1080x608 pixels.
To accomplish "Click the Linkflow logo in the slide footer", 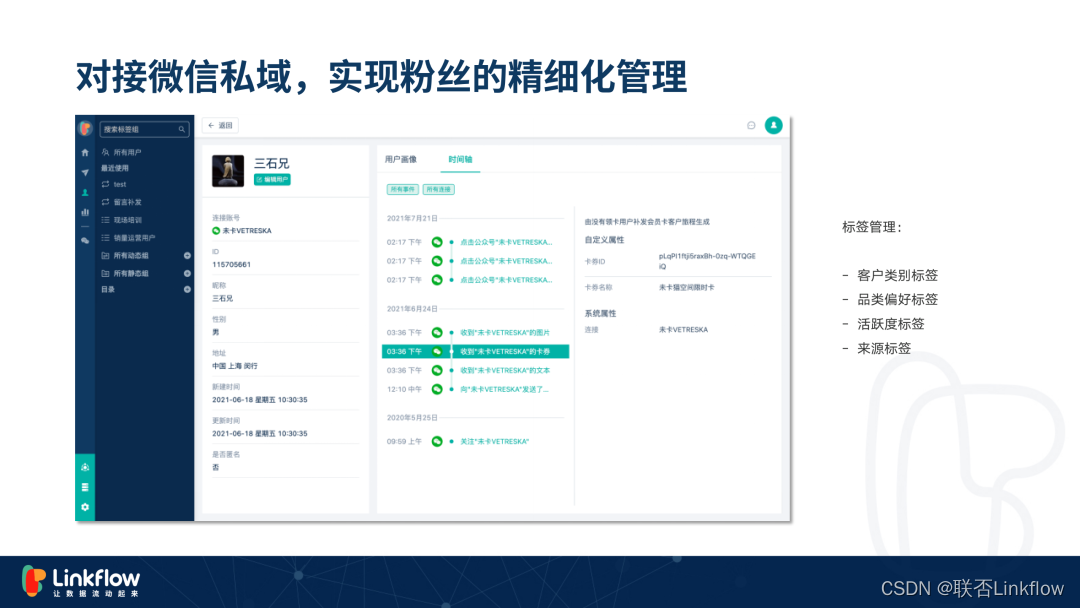I will pos(81,582).
